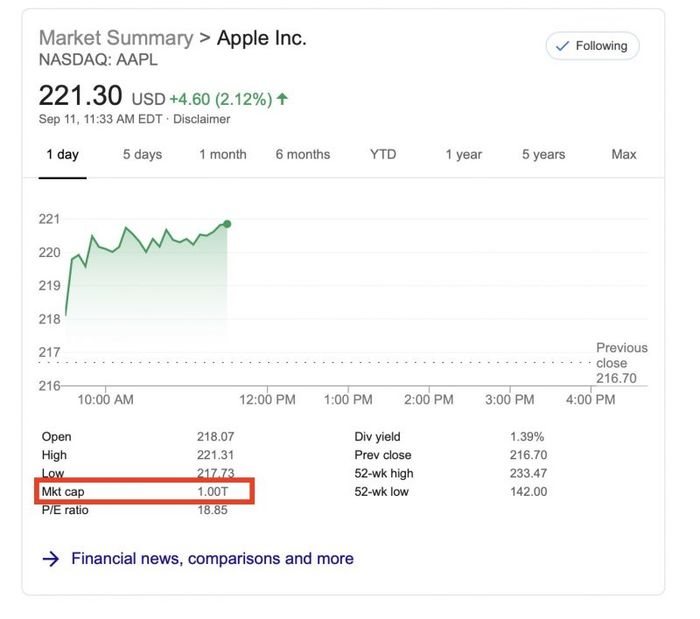Open Financial news, comparisons and more
The height and width of the screenshot is (619, 700).
212,559
